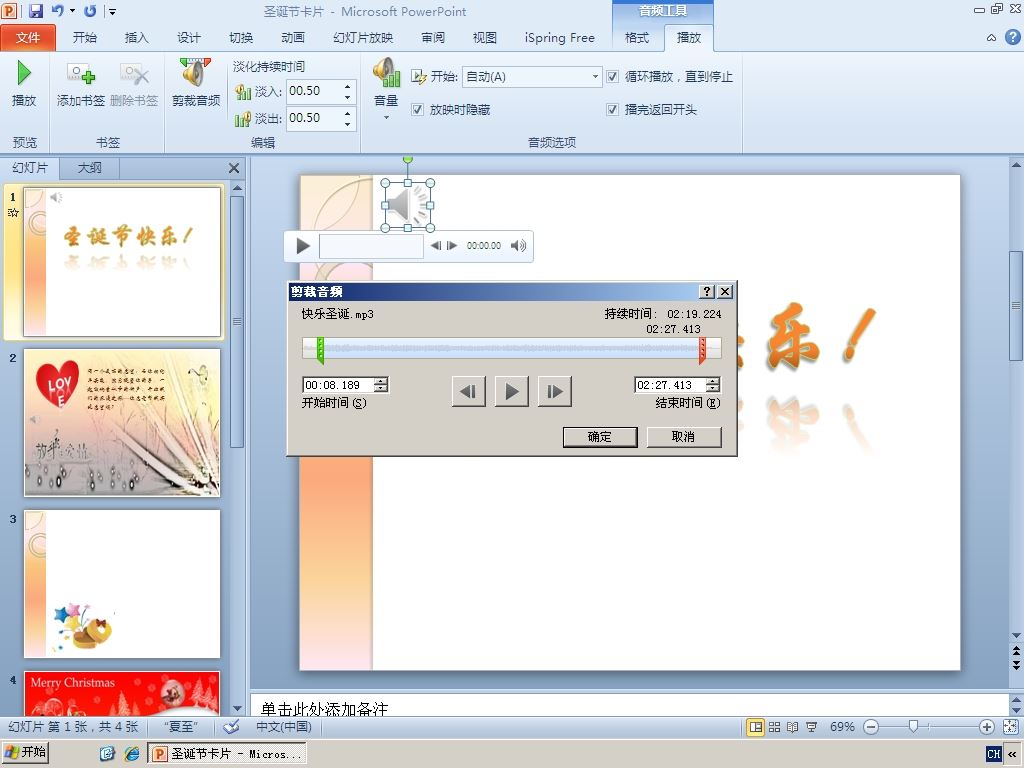This screenshot has width=1024, height=768.
Task: Click the green start trim marker
Action: click(320, 350)
